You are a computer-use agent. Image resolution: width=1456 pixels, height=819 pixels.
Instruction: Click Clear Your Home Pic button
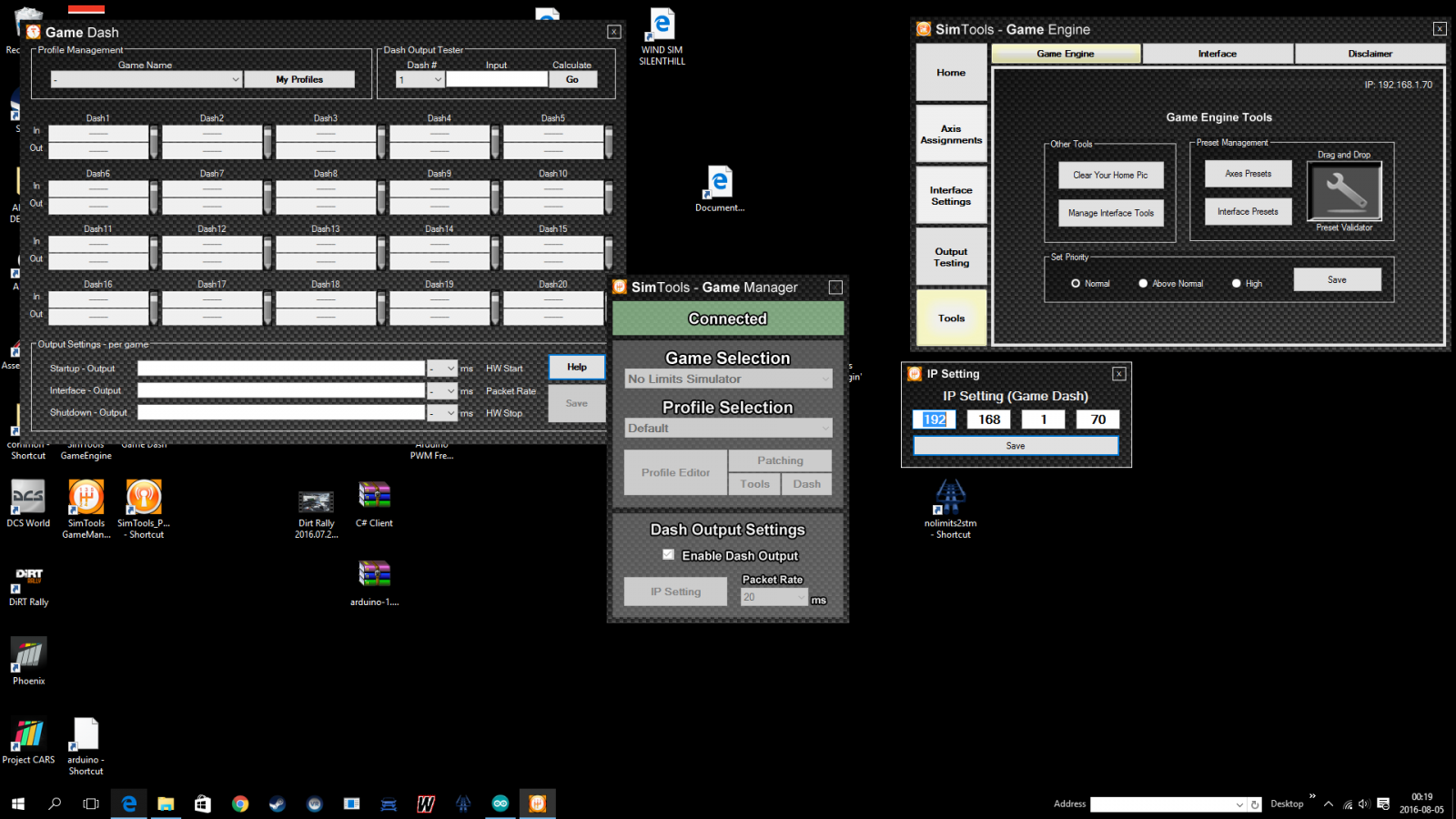tap(1110, 175)
